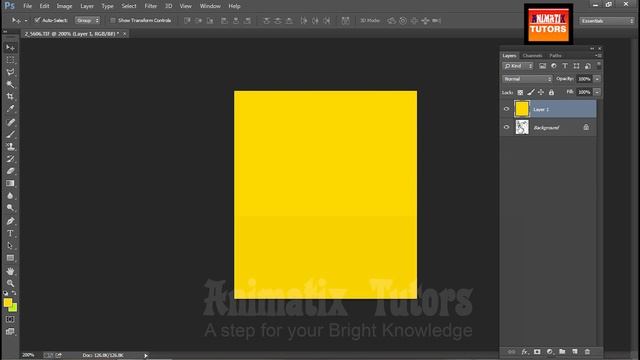Switch to the Paths tab

(x=555, y=56)
